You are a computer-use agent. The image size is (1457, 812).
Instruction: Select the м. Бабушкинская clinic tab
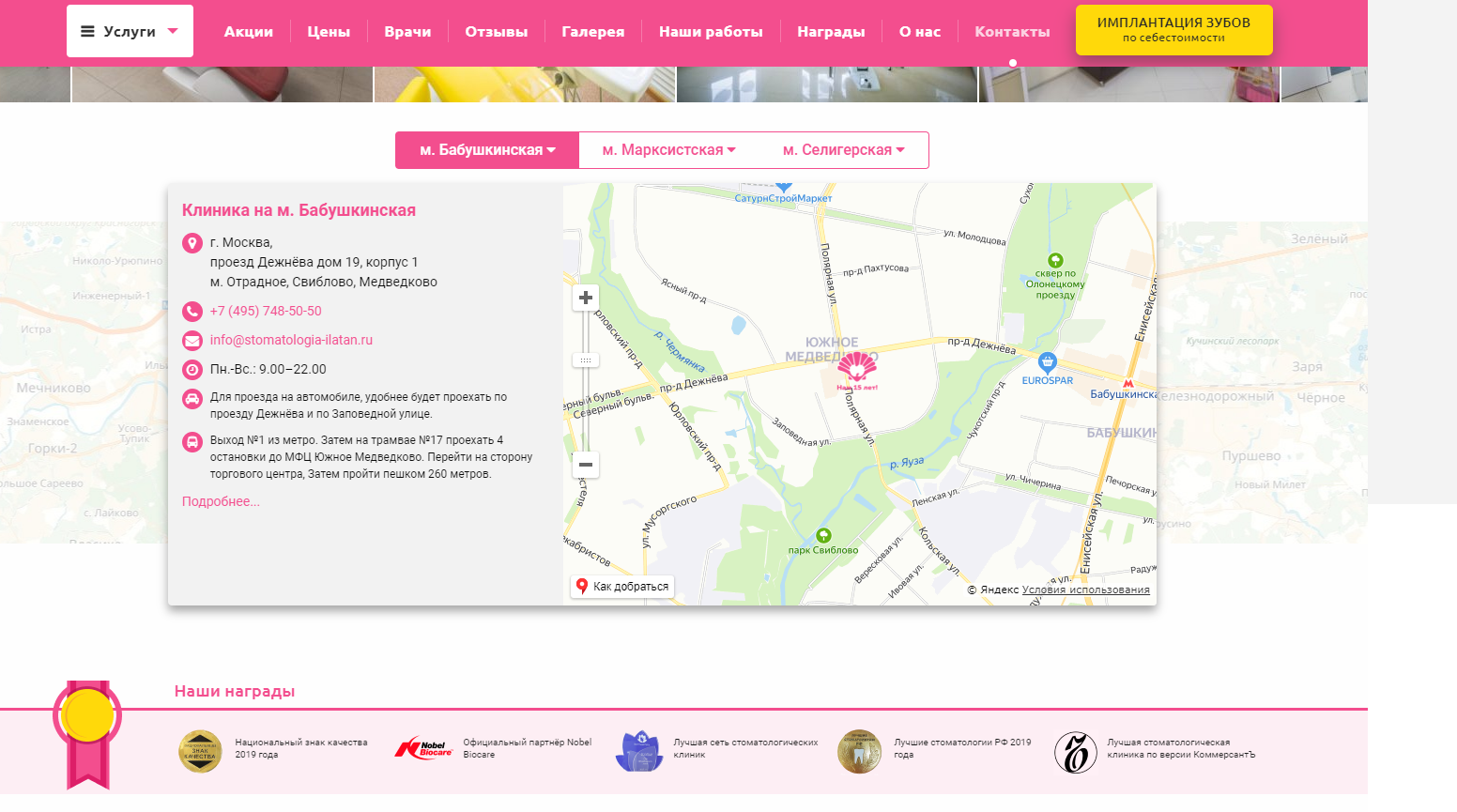coord(487,150)
